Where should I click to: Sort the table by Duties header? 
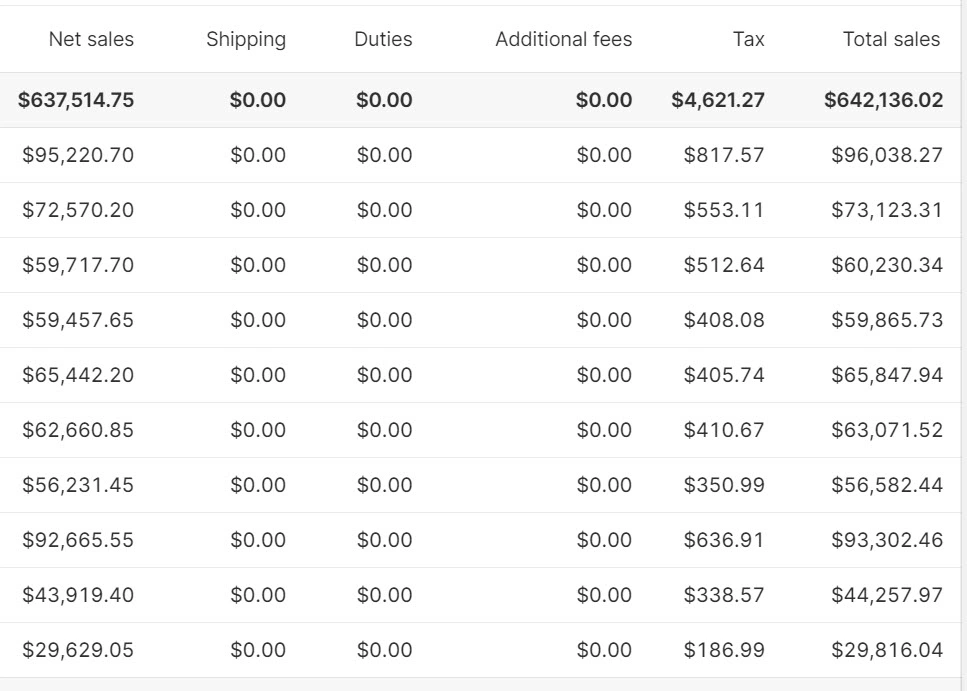point(383,40)
